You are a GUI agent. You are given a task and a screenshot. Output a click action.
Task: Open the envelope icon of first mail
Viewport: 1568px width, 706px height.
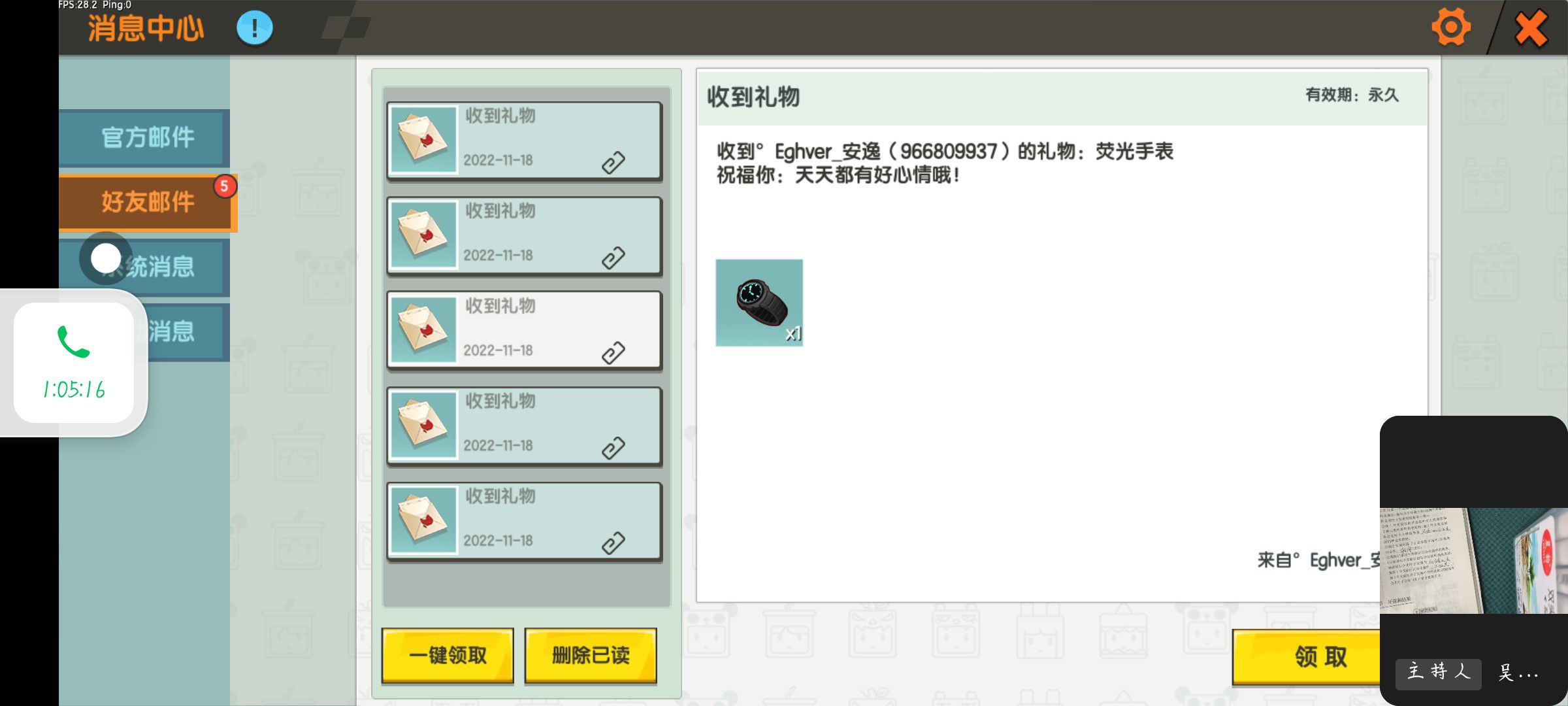tap(423, 140)
